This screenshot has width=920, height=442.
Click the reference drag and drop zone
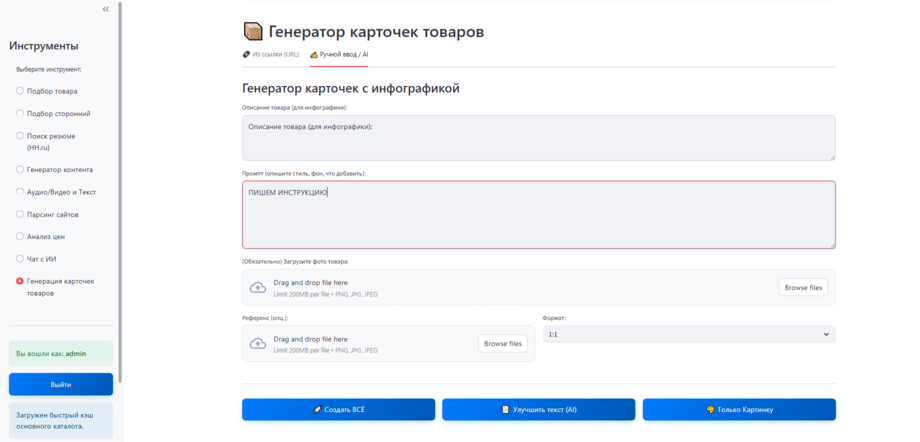click(388, 344)
